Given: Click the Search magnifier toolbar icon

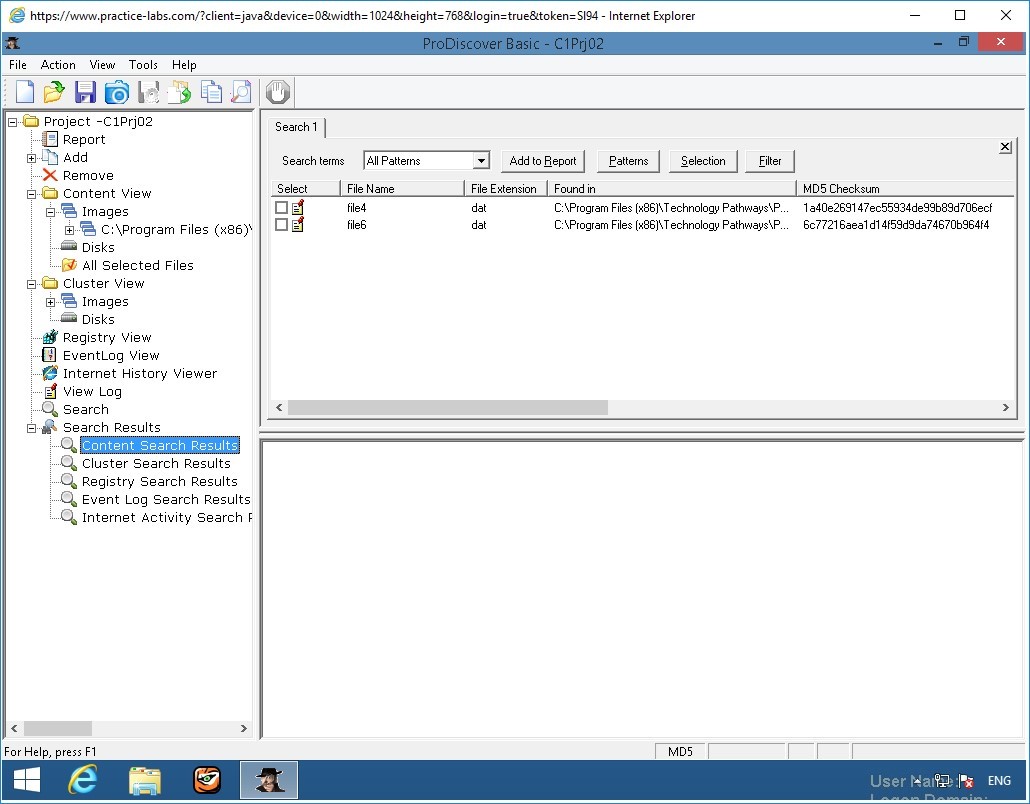Looking at the screenshot, I should pos(241,92).
